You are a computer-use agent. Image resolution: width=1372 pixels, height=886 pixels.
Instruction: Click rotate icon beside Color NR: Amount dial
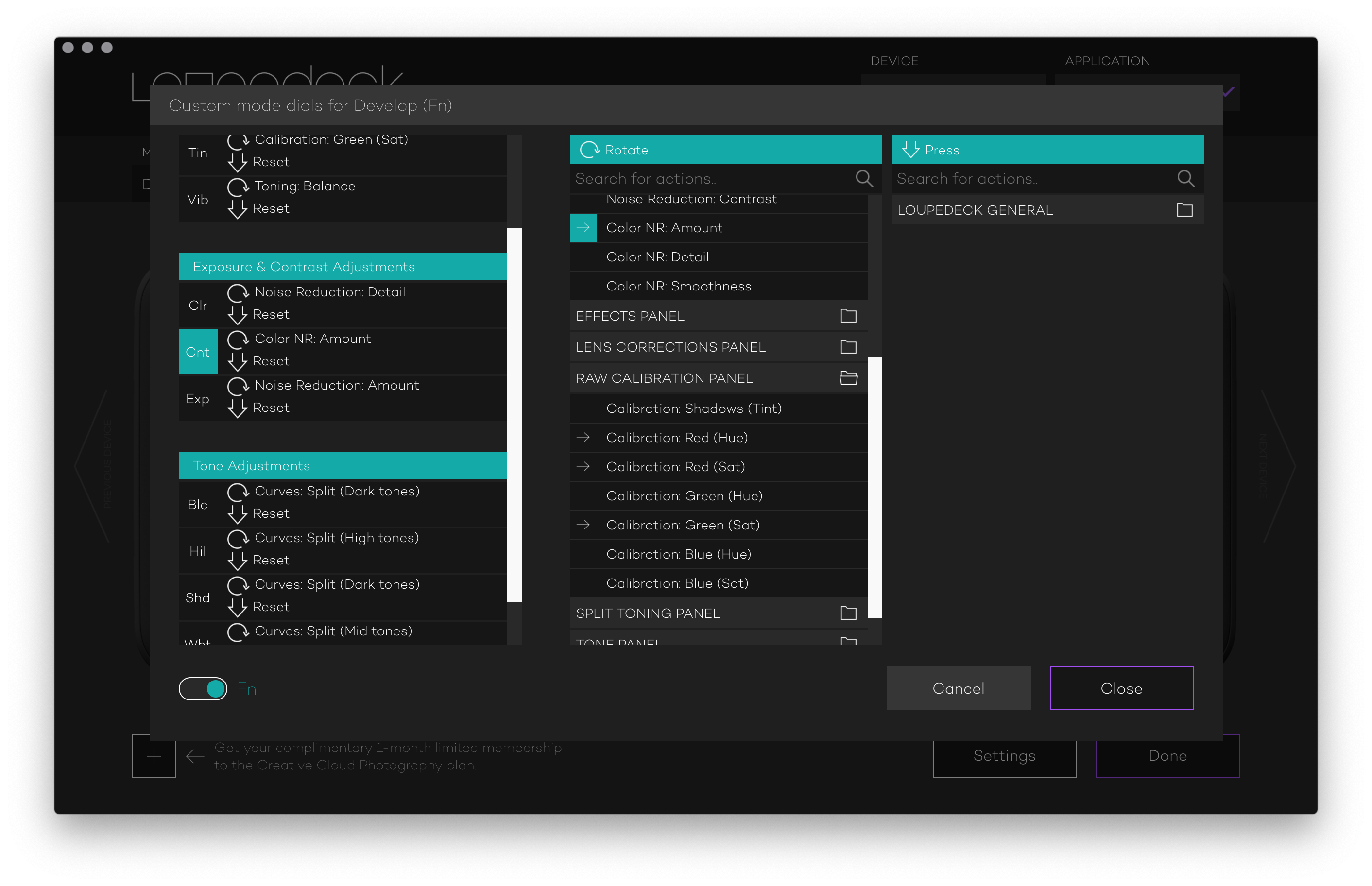pos(238,340)
